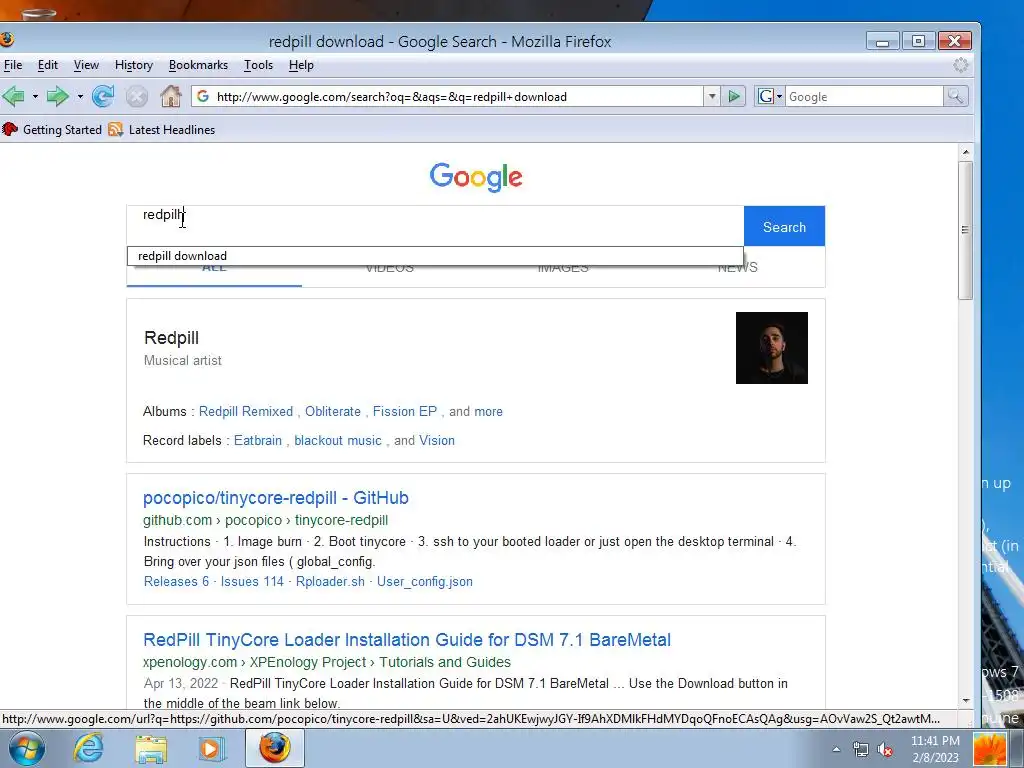Open the View menu
This screenshot has height=768, width=1024.
86,65
